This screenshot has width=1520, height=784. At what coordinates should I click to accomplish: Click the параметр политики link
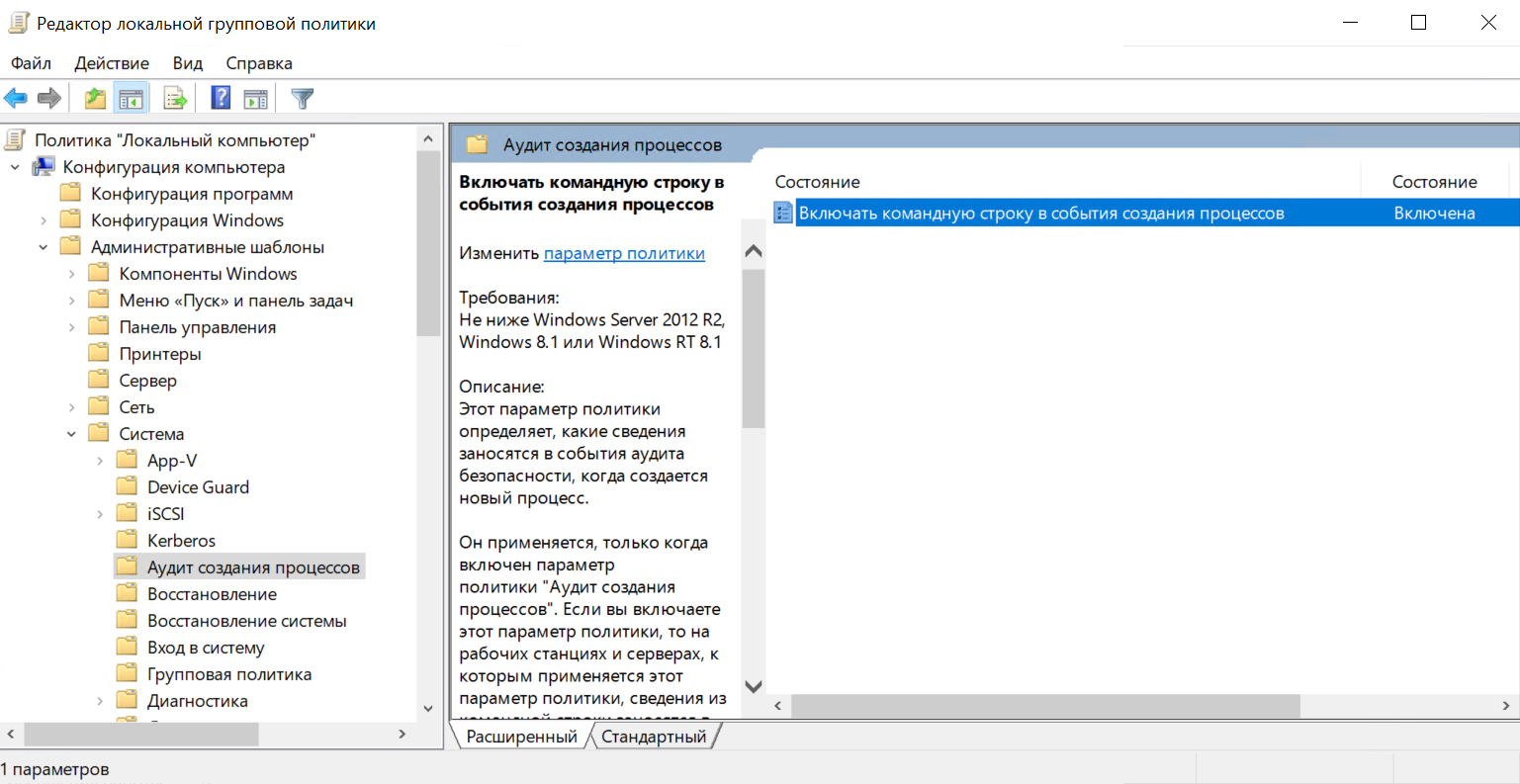(624, 253)
